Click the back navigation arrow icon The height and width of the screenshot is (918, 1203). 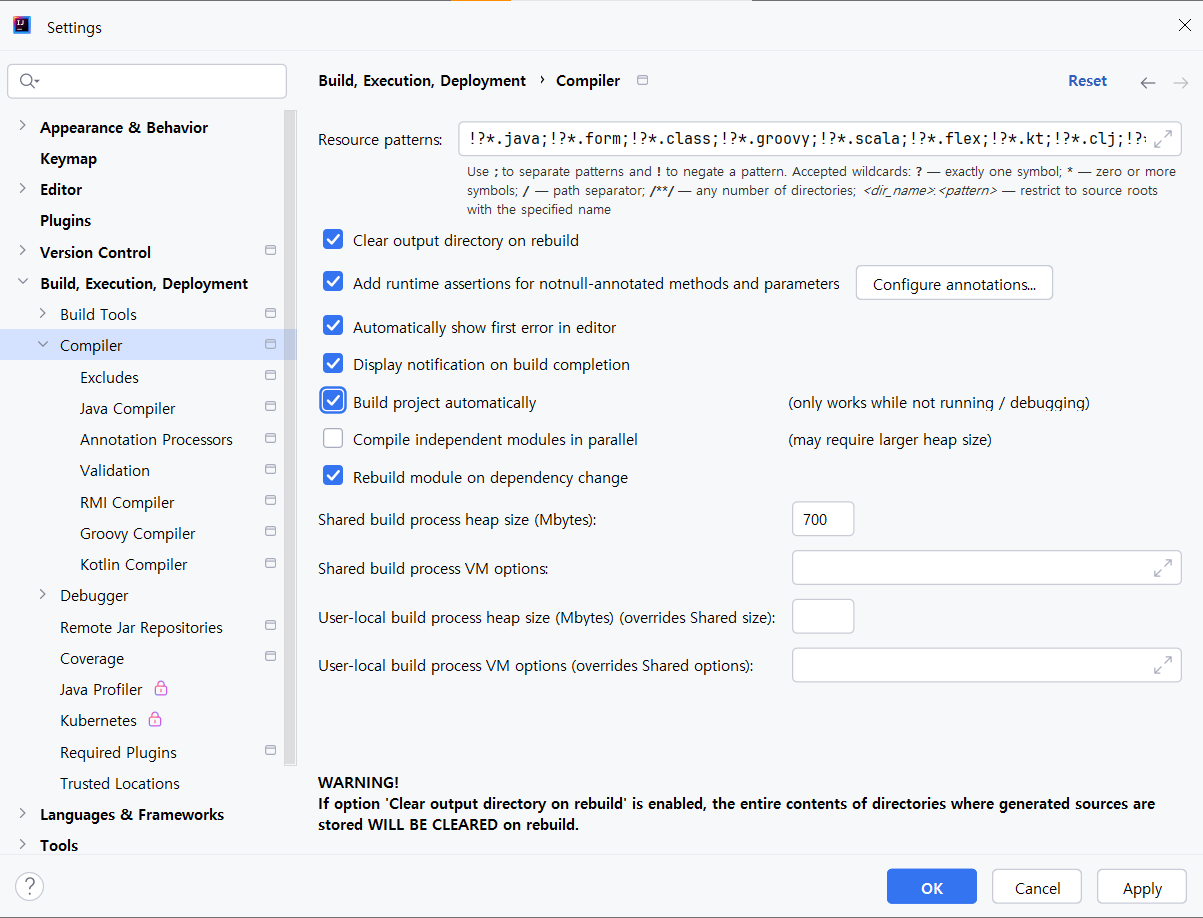pyautogui.click(x=1148, y=83)
